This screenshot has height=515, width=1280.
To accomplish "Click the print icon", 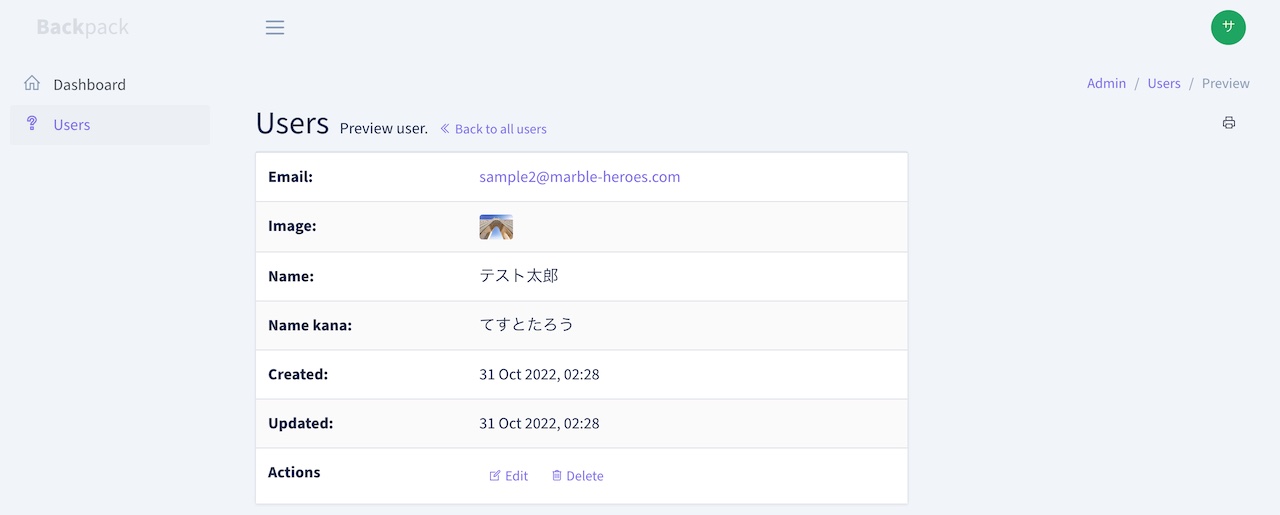I will pyautogui.click(x=1229, y=123).
